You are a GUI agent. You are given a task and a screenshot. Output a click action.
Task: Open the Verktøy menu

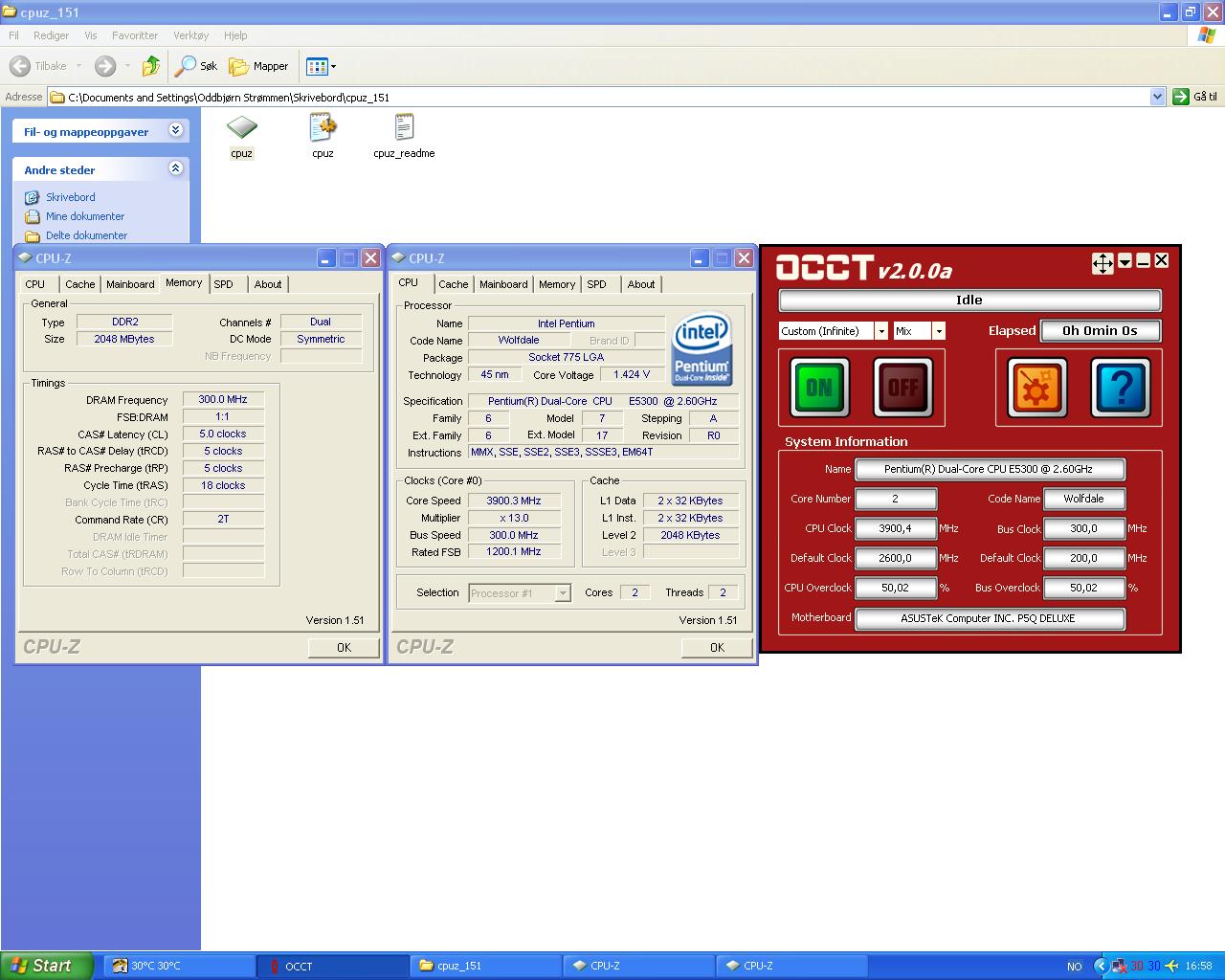coord(190,35)
